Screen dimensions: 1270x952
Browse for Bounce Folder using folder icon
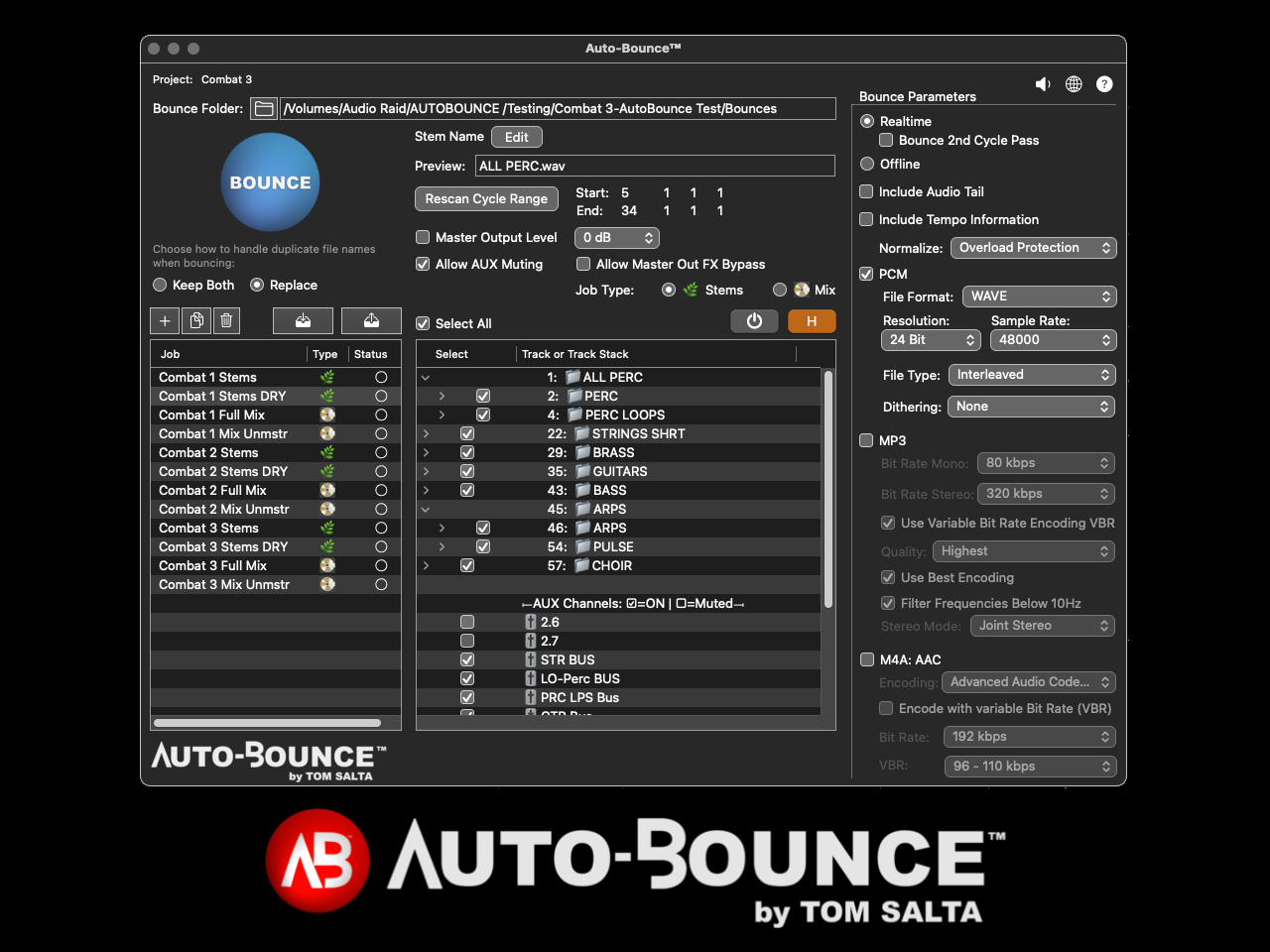(x=264, y=109)
